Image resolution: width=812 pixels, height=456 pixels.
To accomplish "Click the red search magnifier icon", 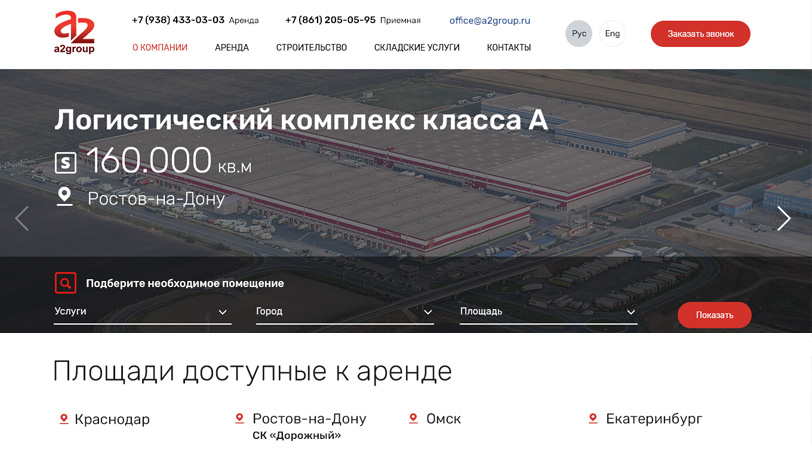I will [x=66, y=283].
